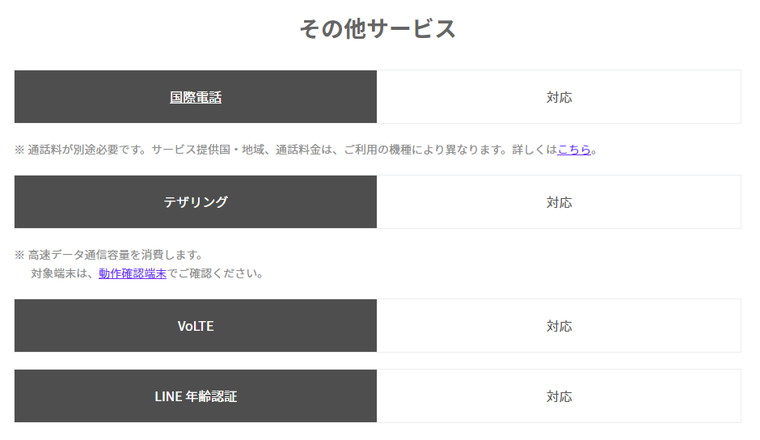Open the 動作確認端末 link
760x440 pixels.
tap(132, 273)
